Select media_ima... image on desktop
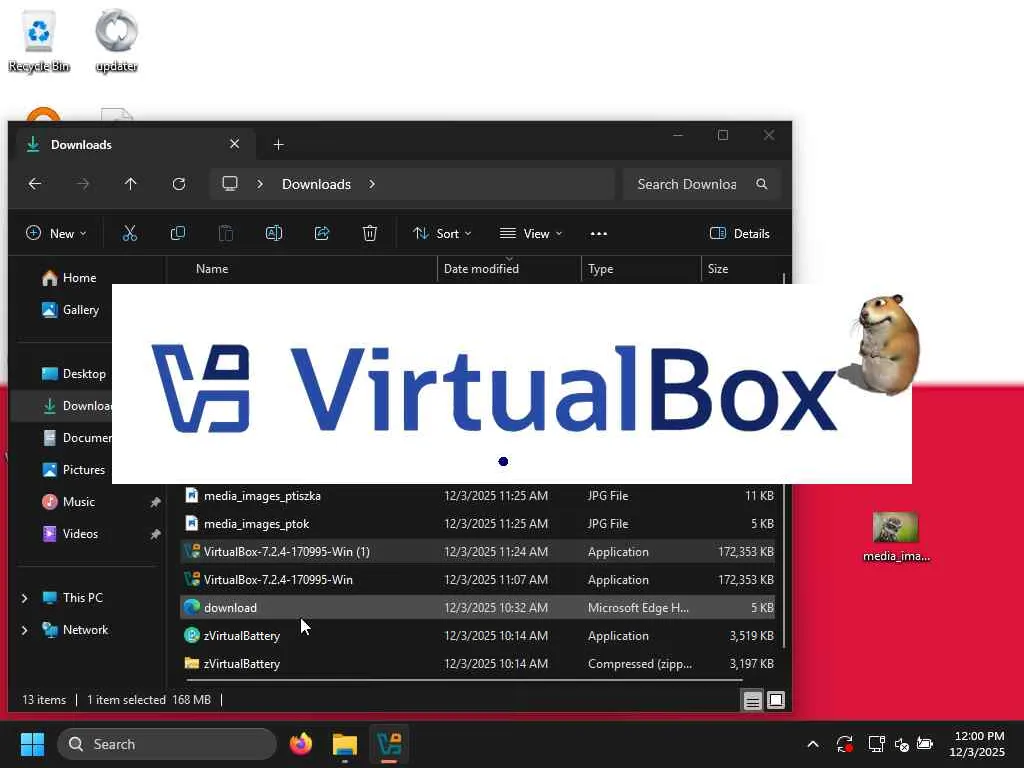 (x=896, y=537)
